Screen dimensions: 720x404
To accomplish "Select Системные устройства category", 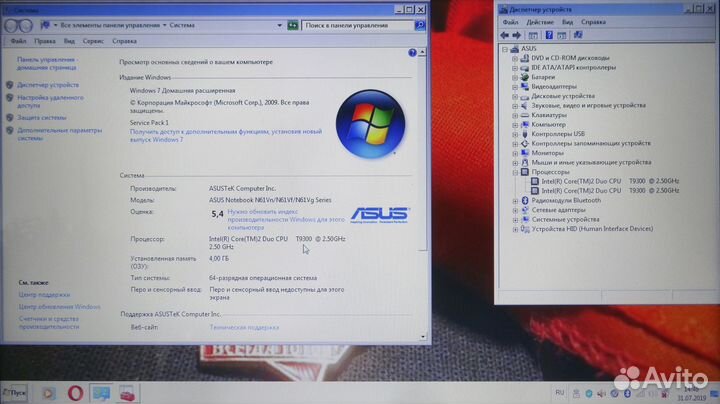I will click(565, 219).
